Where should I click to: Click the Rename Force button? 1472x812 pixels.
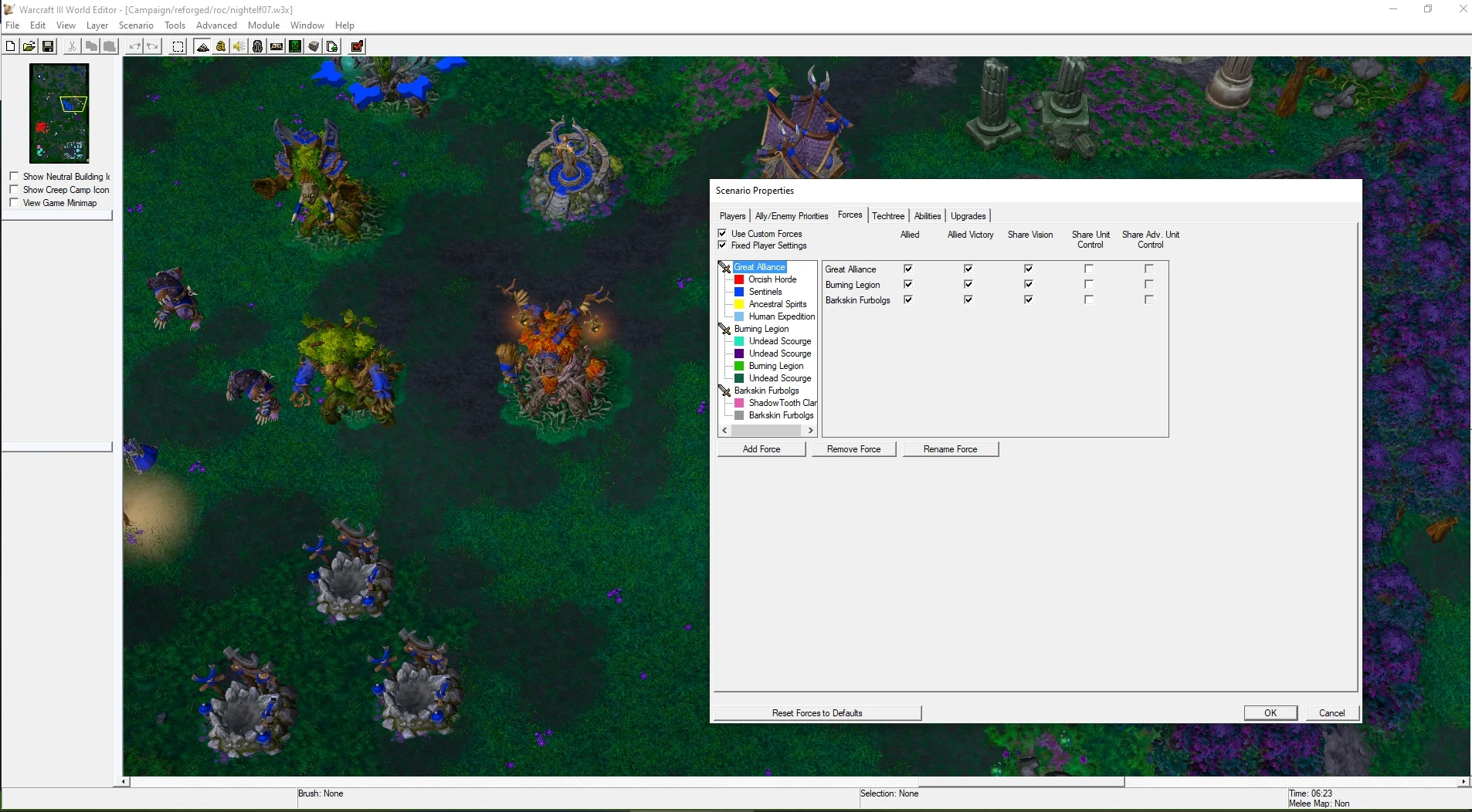click(951, 449)
